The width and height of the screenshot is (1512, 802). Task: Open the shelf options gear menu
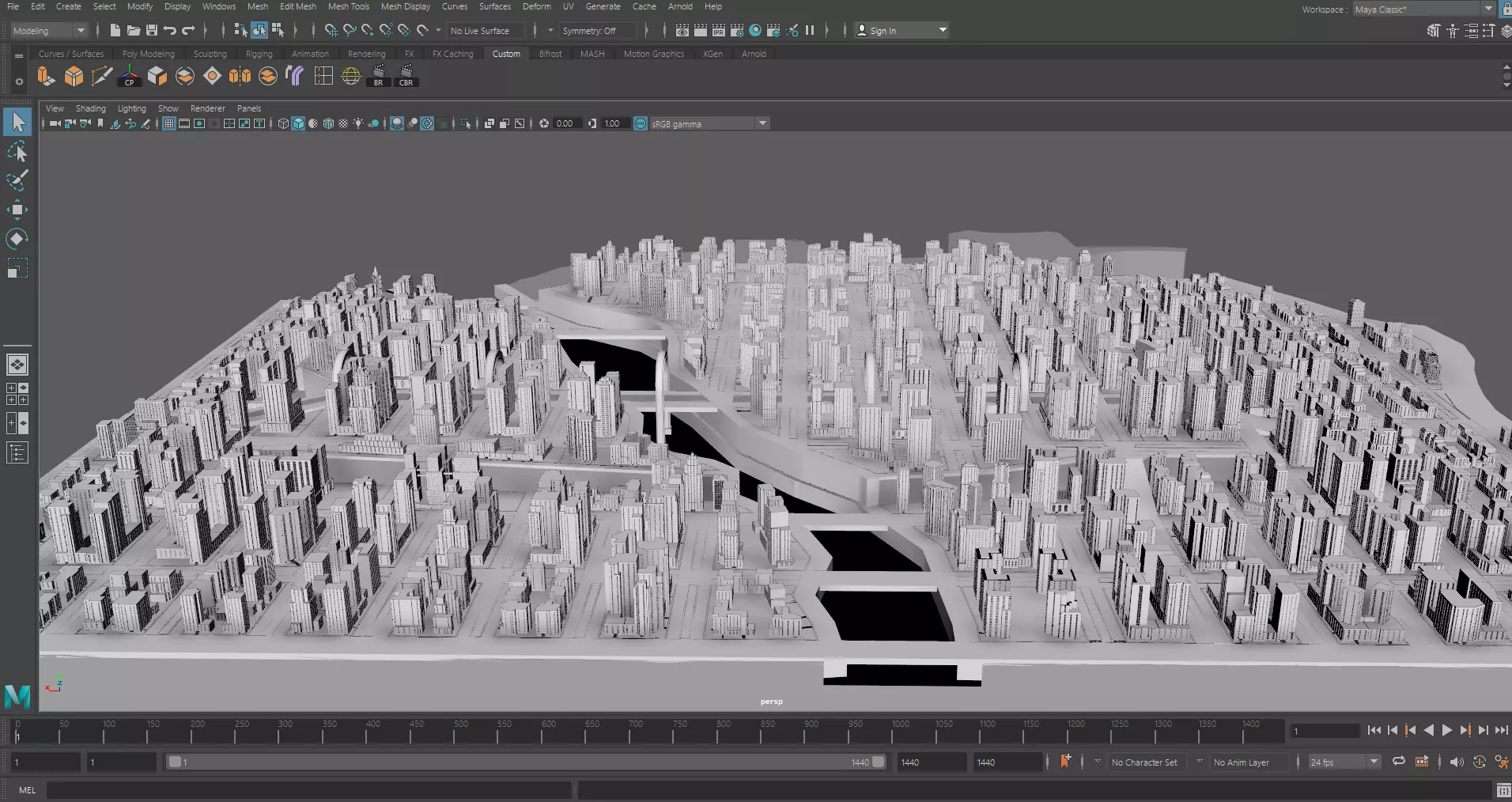[19, 81]
